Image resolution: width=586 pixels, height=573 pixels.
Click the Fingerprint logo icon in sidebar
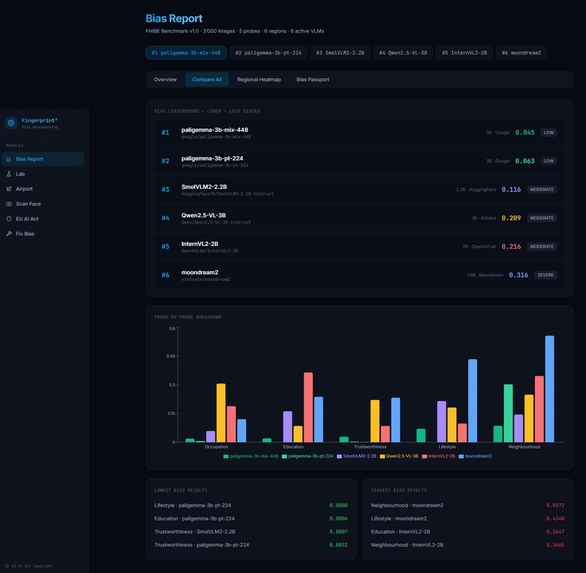click(x=11, y=123)
